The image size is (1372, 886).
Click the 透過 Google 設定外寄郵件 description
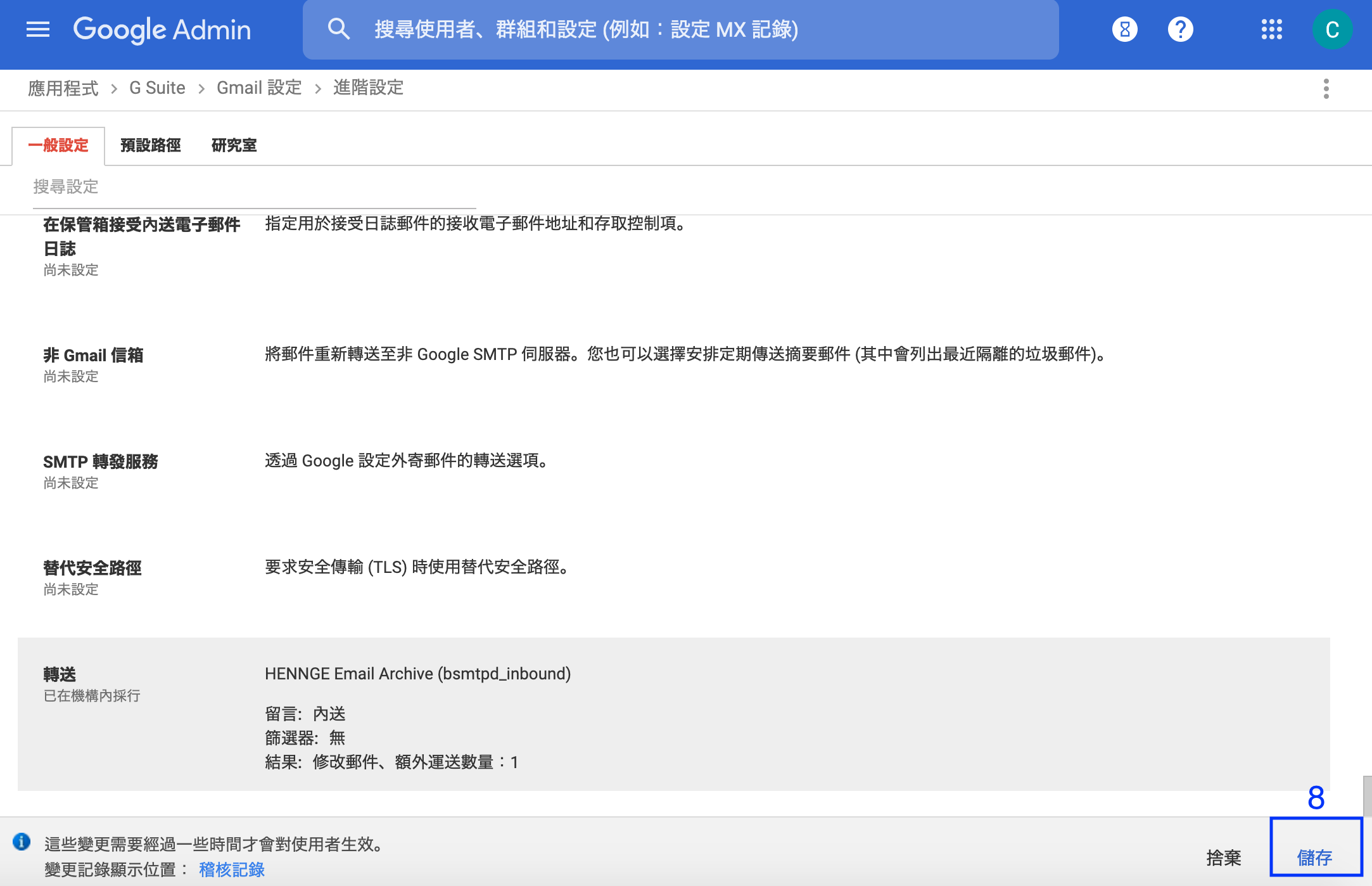click(x=408, y=461)
